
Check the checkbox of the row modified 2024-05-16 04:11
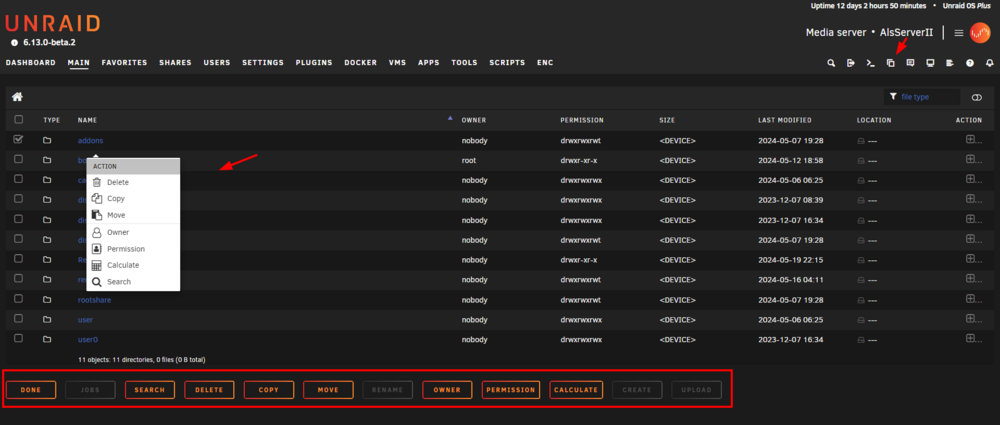[18, 278]
